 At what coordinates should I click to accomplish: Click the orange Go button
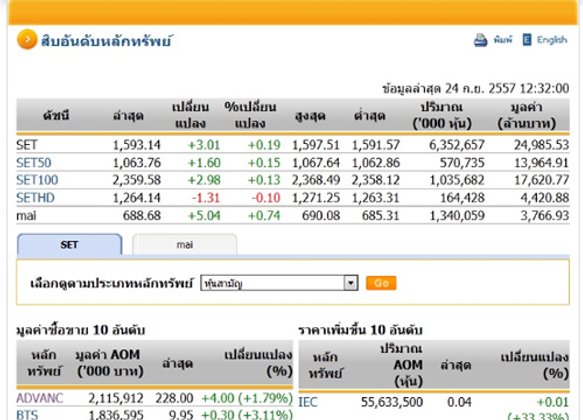[x=381, y=283]
